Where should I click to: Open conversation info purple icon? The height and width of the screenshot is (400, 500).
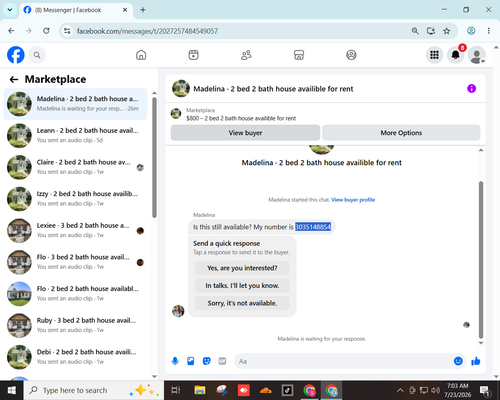pyautogui.click(x=471, y=89)
